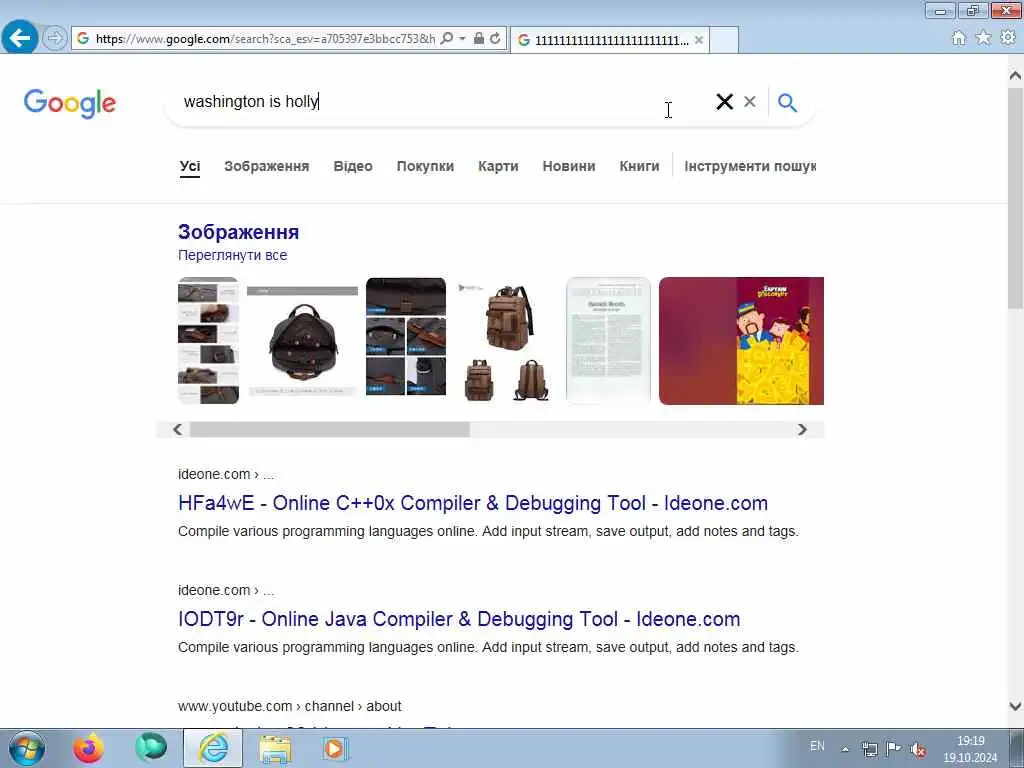
Task: Open Tools with the gear icon
Action: (x=1008, y=38)
